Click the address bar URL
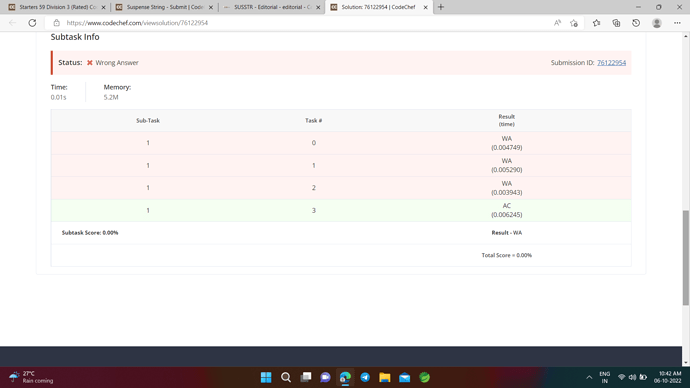 (137, 23)
